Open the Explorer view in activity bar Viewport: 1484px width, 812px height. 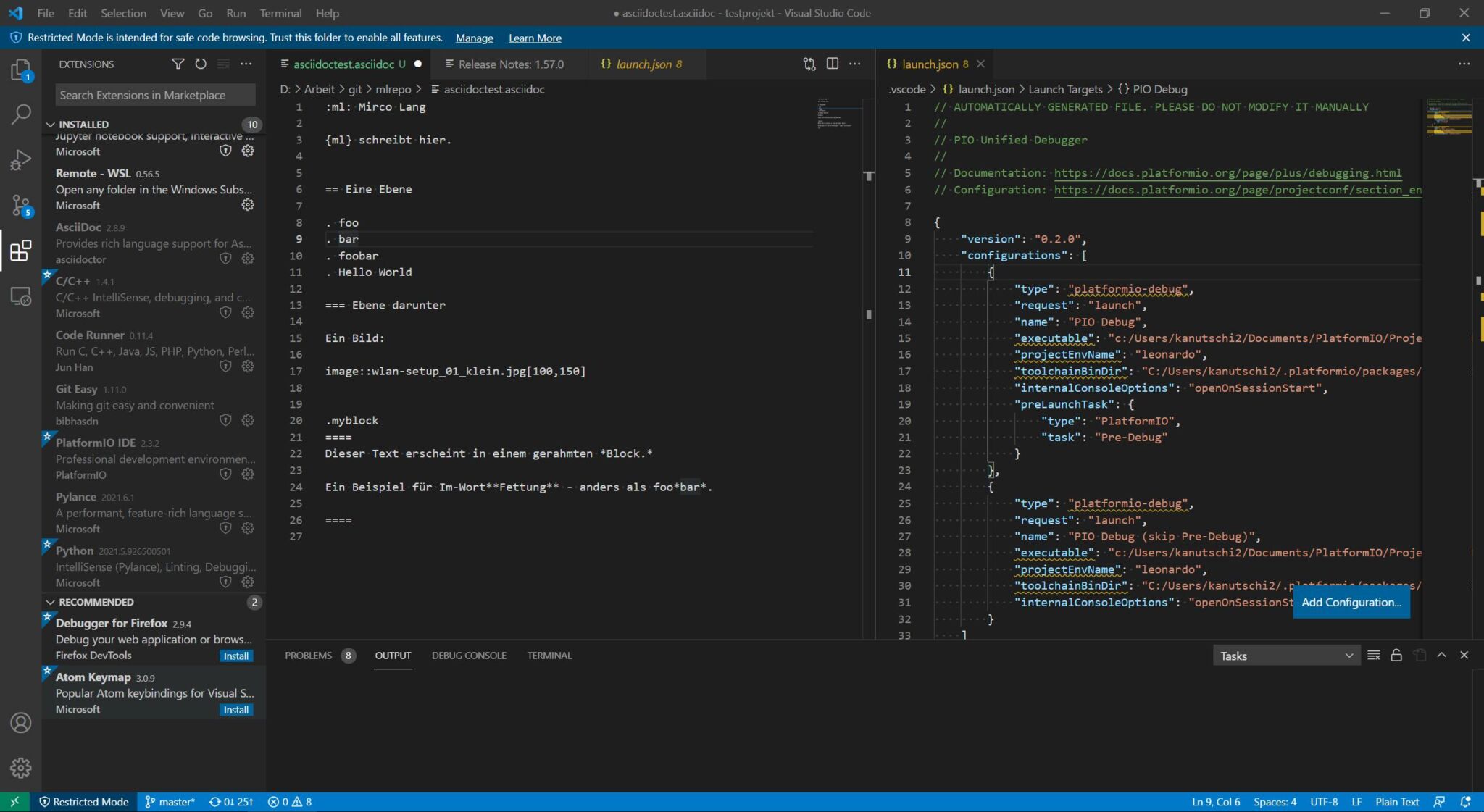(20, 70)
